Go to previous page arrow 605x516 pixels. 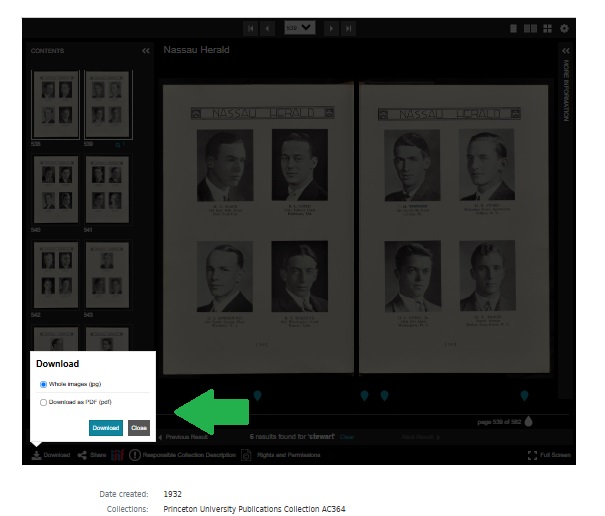tap(267, 29)
